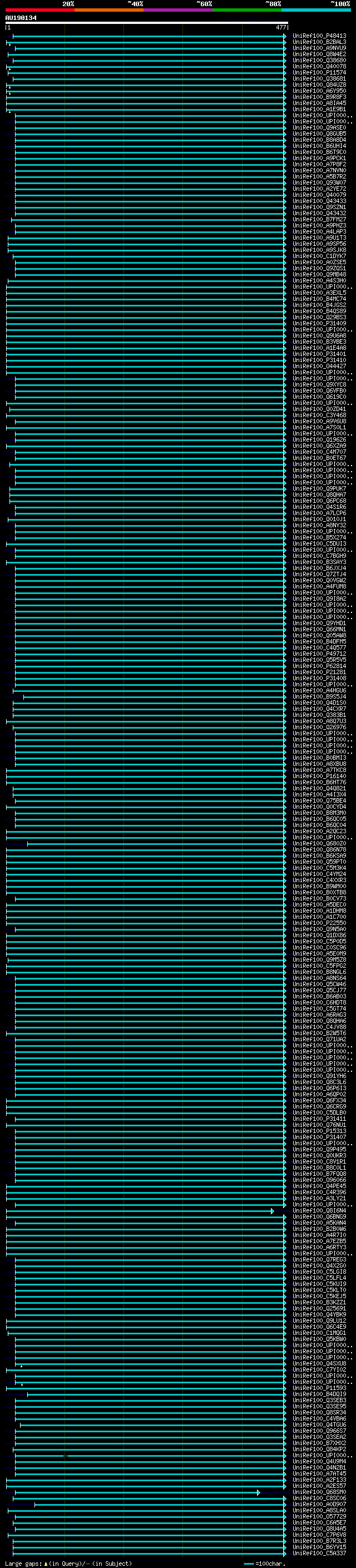The image size is (356, 1568).
Task: Select the UniRef100_B7FM27 label
Action: coord(319,219)
